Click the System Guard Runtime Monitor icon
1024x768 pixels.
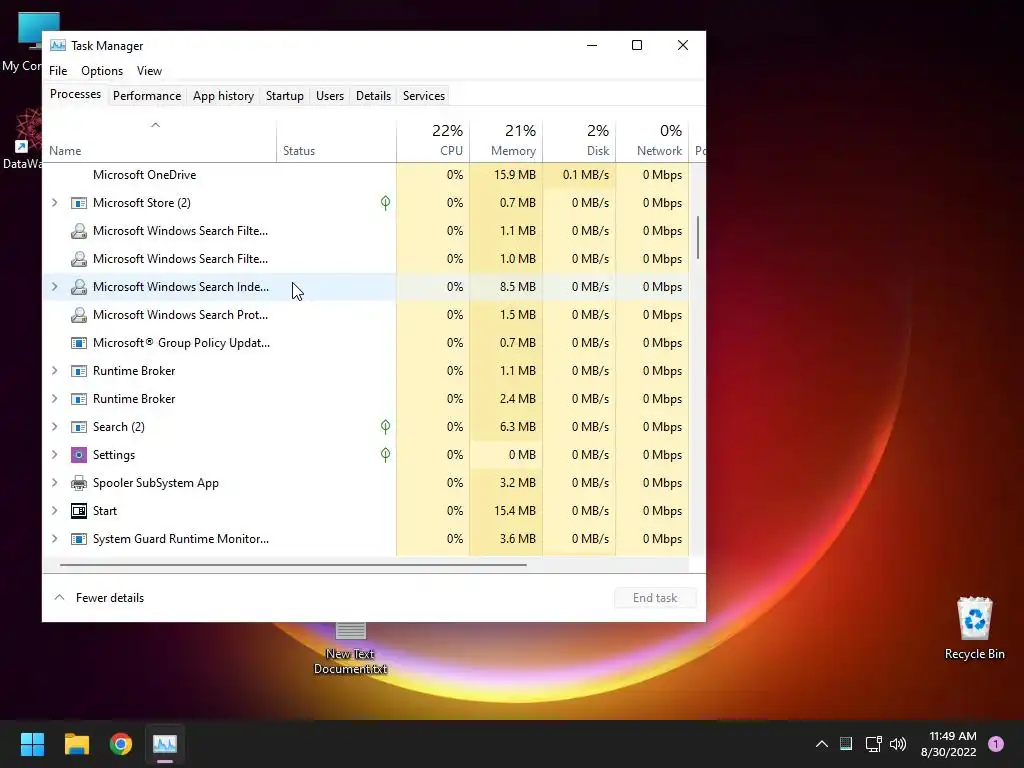pyautogui.click(x=78, y=539)
